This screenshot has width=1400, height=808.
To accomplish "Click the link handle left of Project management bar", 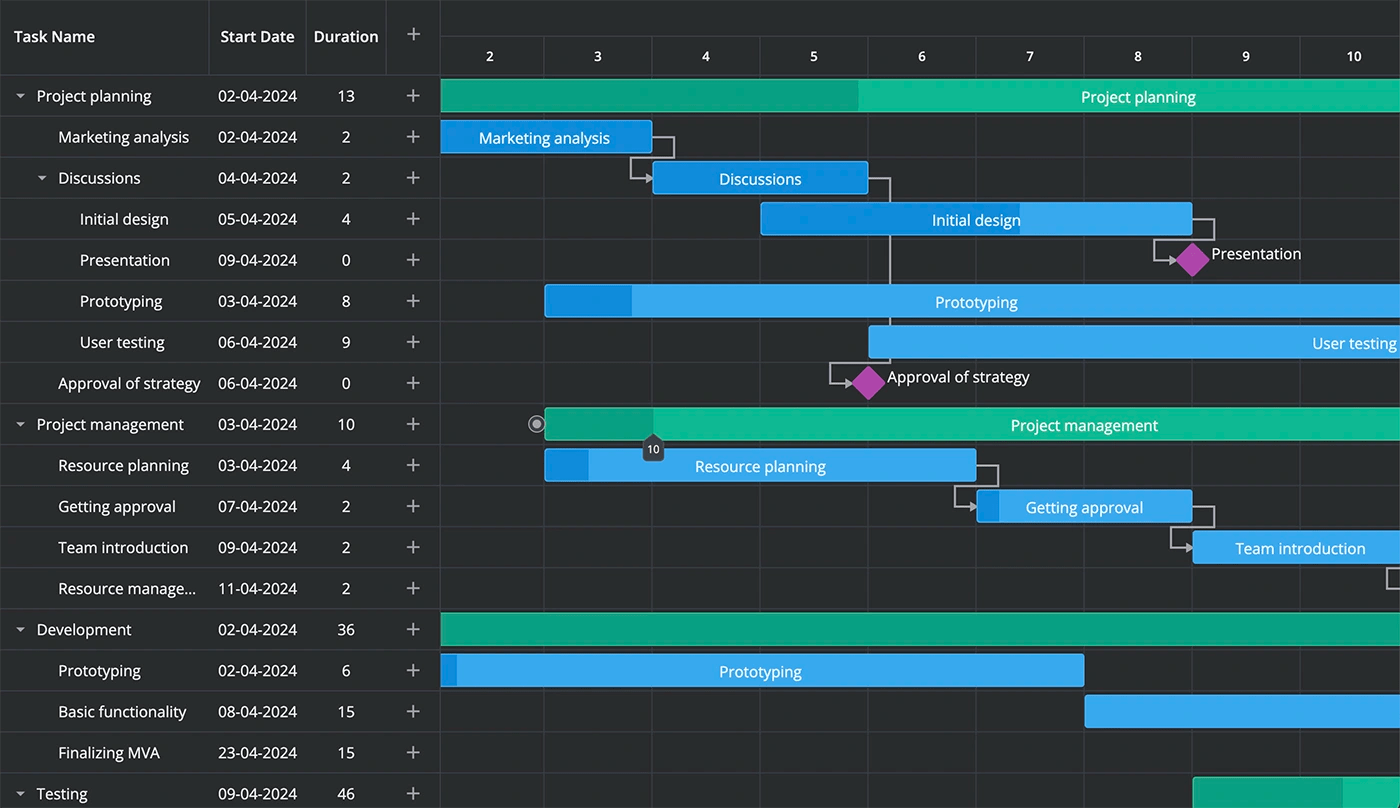I will 536,424.
